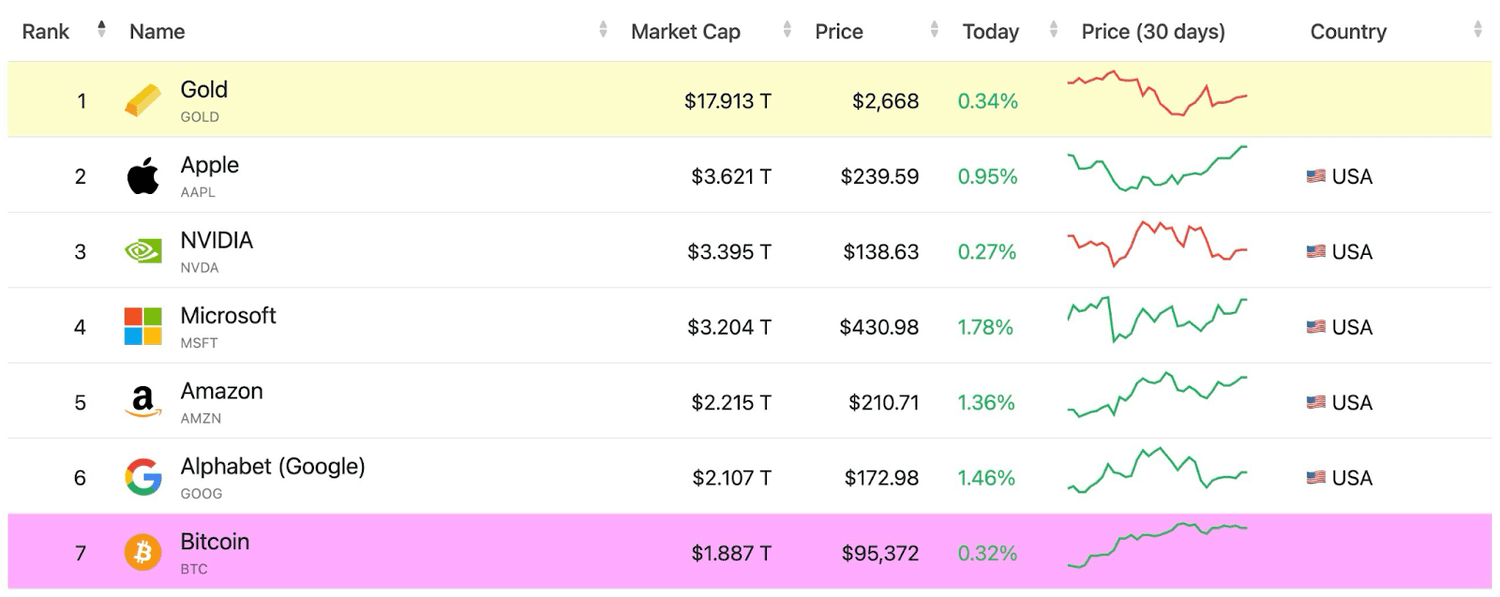Click the Google logo icon

click(x=143, y=477)
